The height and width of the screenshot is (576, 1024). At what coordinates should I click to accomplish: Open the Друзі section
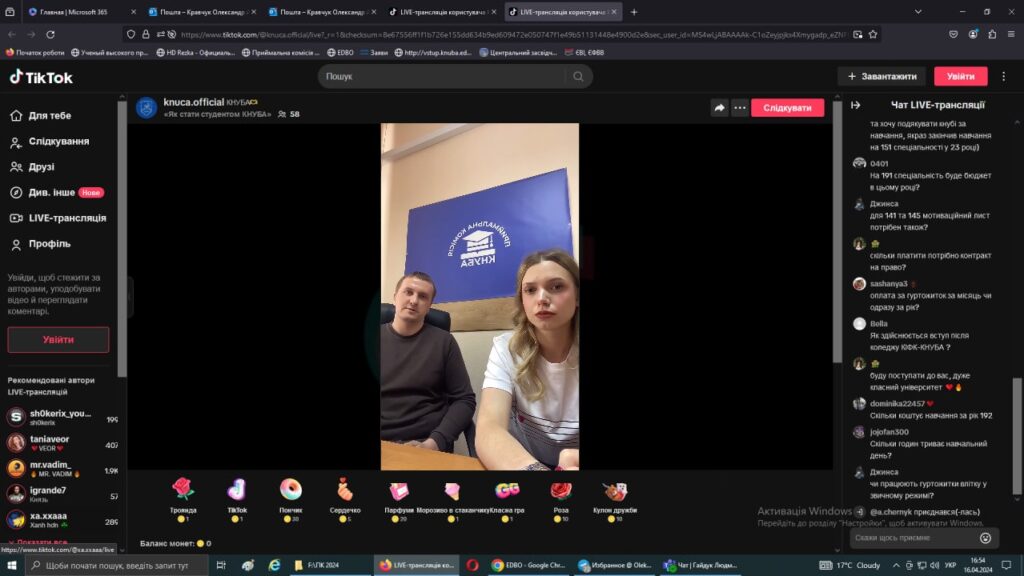point(33,167)
